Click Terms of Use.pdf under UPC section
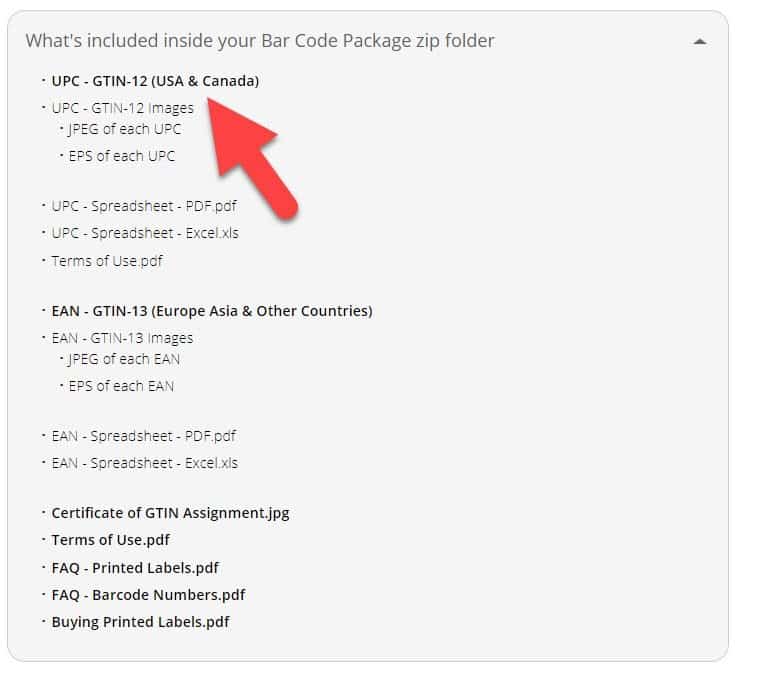This screenshot has height=674, width=760. tap(107, 261)
